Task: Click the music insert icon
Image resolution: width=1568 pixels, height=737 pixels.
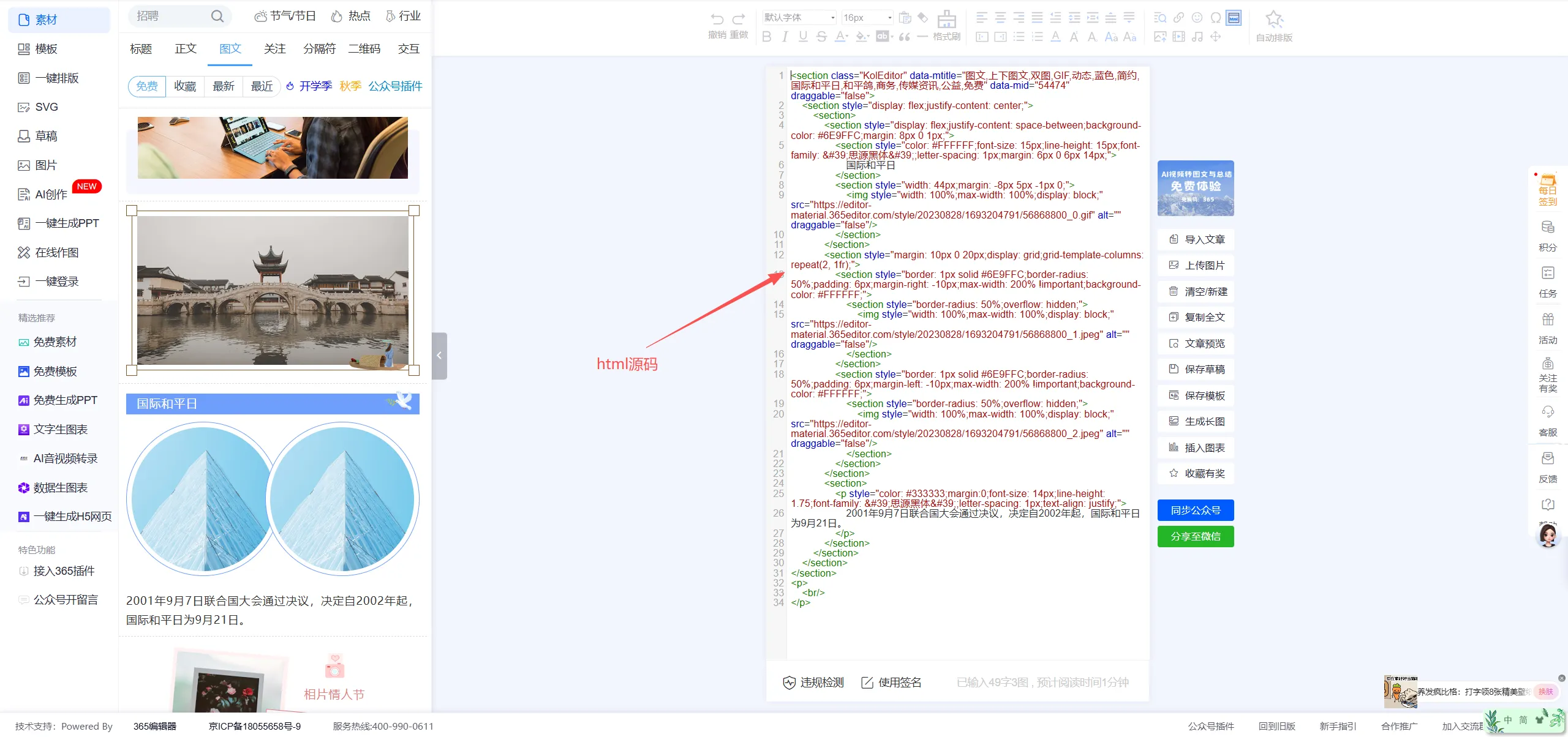Action: pos(1197,37)
